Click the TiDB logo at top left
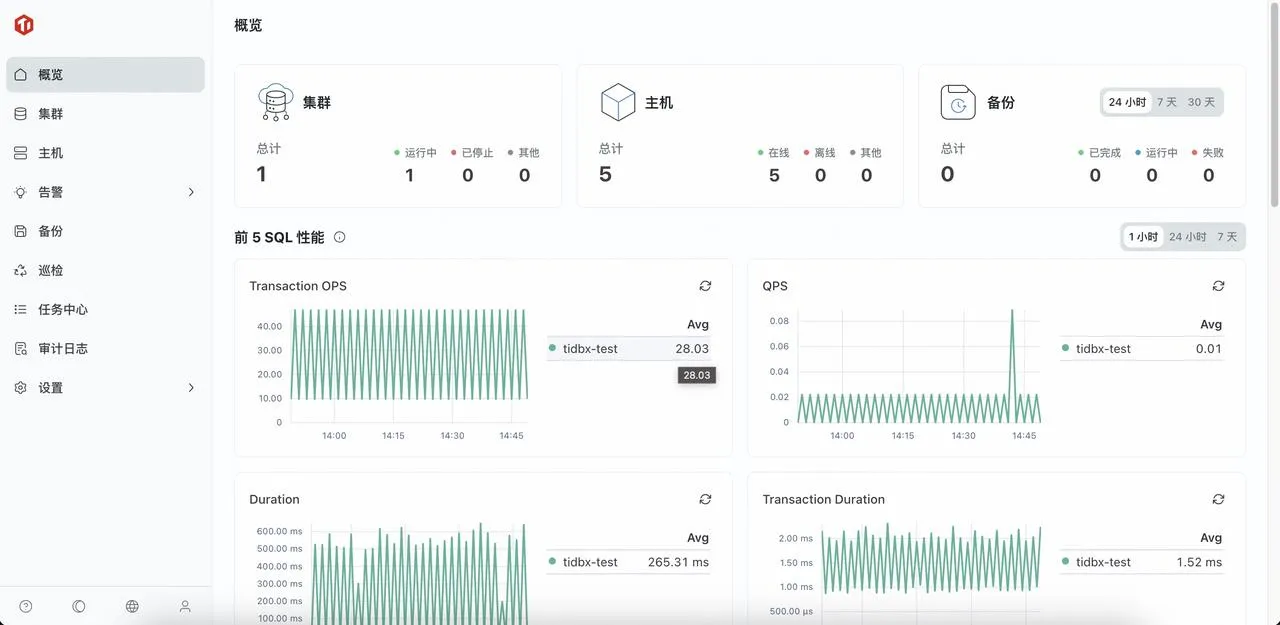This screenshot has width=1280, height=625. click(x=23, y=23)
